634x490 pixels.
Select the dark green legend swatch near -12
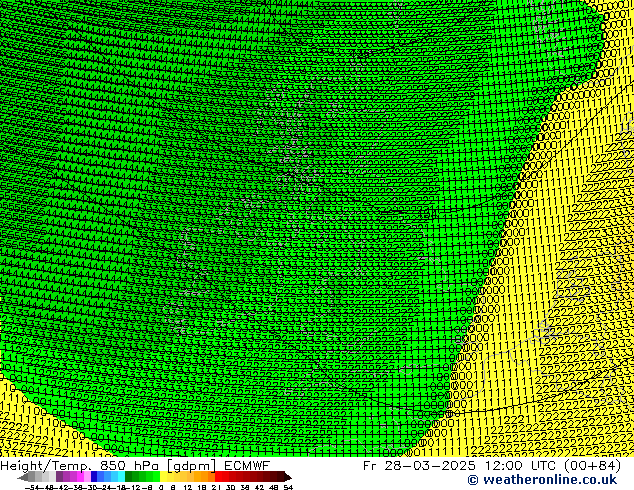pos(129,477)
